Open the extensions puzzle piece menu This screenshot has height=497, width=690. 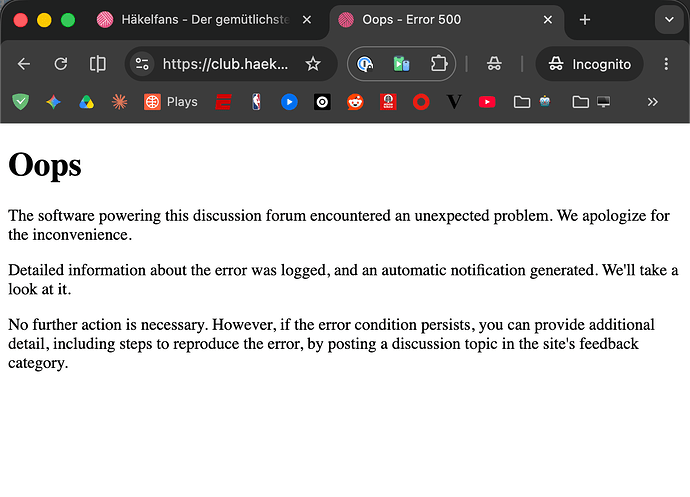pyautogui.click(x=438, y=64)
